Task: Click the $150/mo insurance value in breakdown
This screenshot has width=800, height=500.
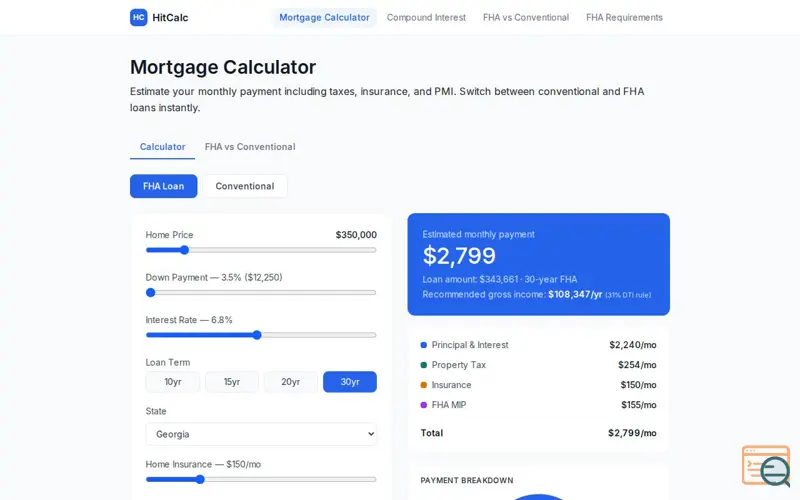Action: pyautogui.click(x=638, y=385)
